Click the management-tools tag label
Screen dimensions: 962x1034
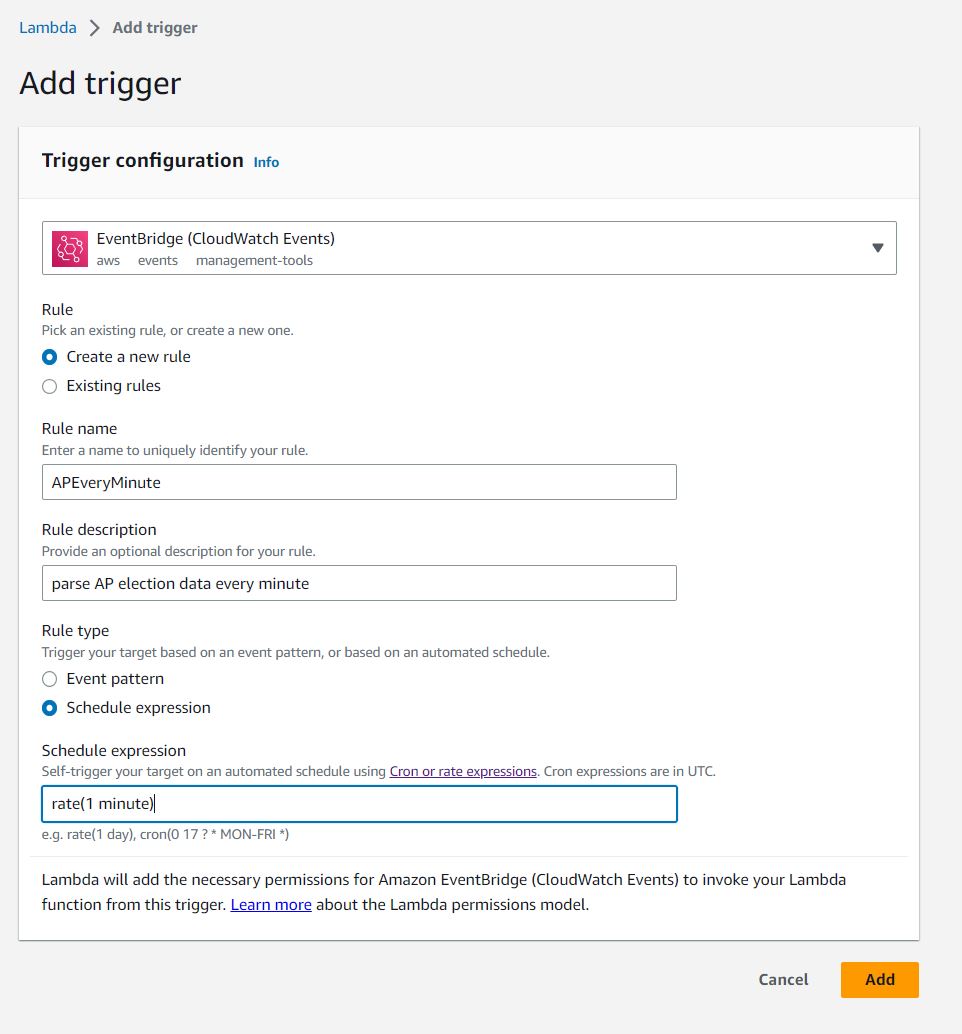pos(255,260)
